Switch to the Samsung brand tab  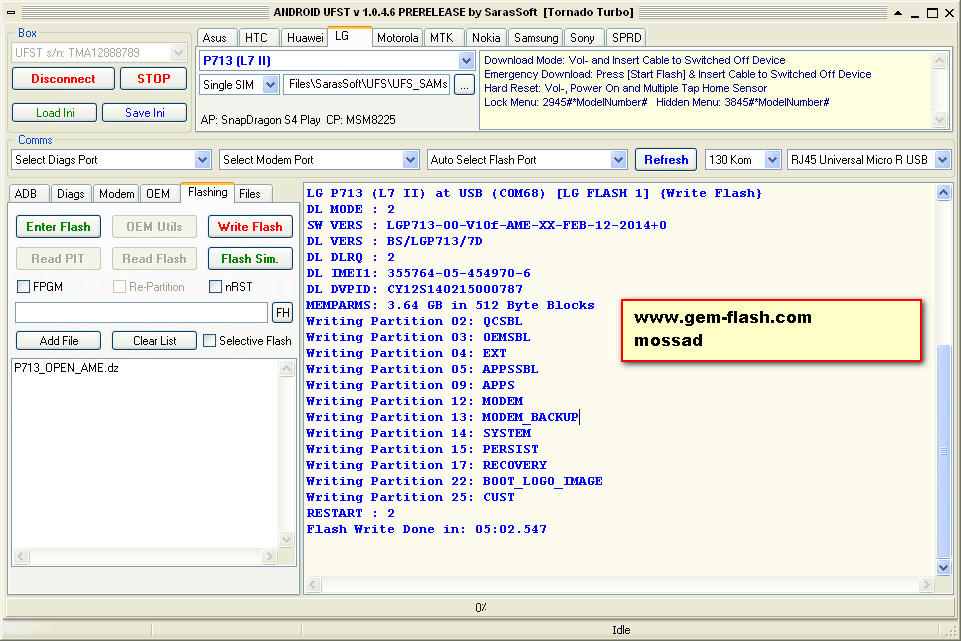coord(536,38)
